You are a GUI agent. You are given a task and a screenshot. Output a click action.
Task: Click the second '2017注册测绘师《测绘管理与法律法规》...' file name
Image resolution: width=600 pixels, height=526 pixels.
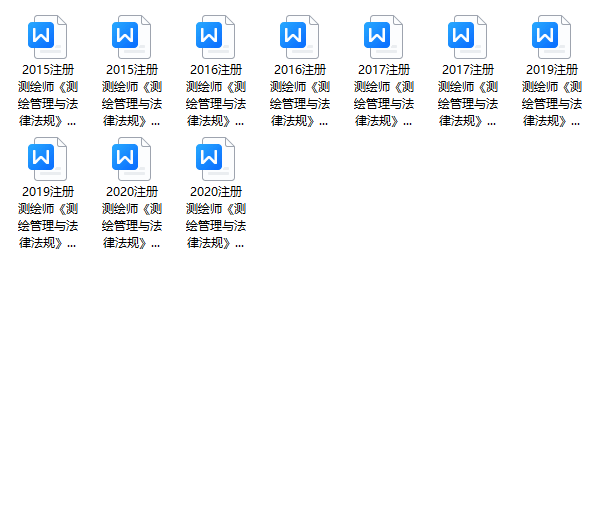(468, 95)
